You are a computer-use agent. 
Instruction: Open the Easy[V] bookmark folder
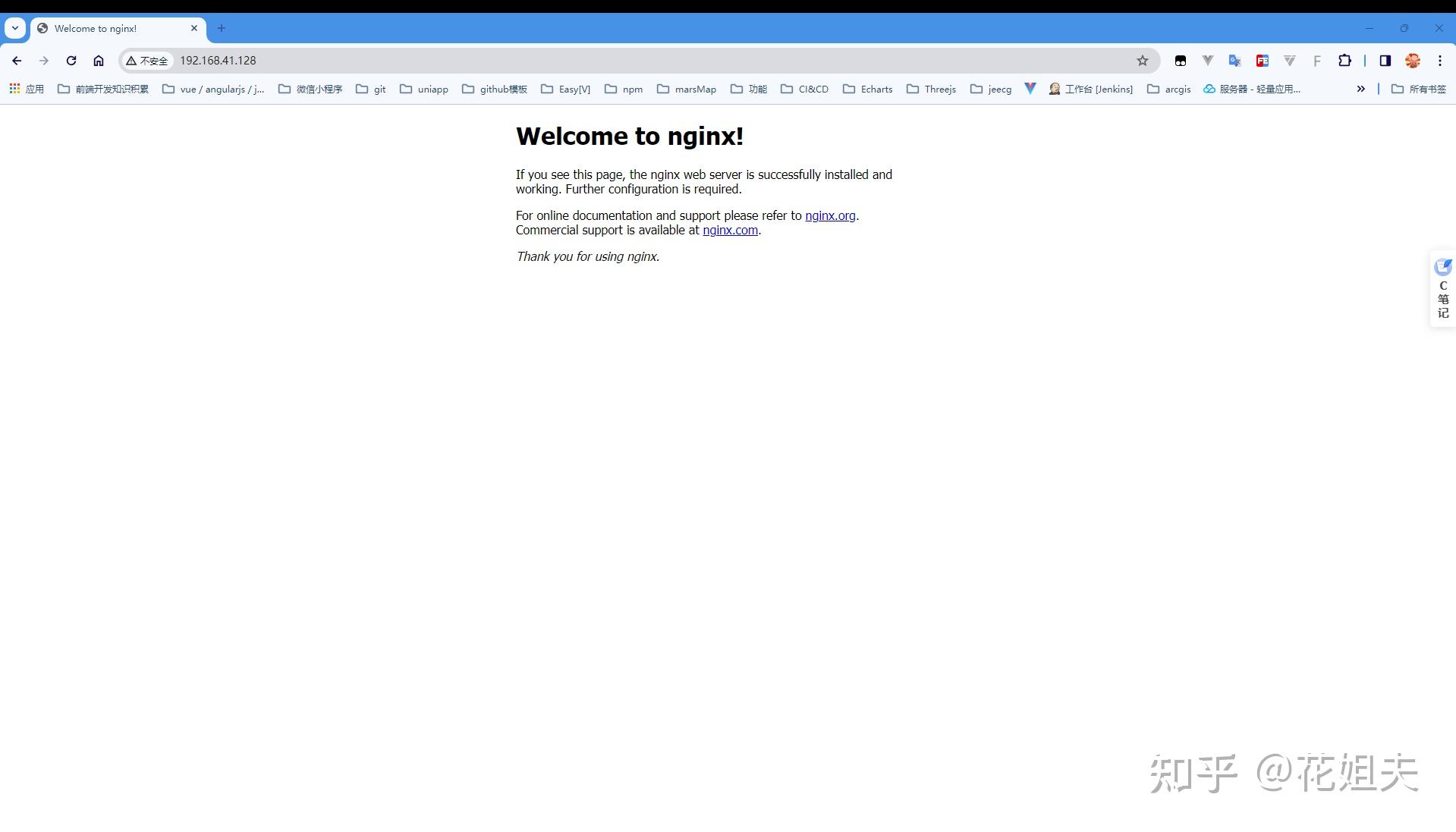(565, 89)
